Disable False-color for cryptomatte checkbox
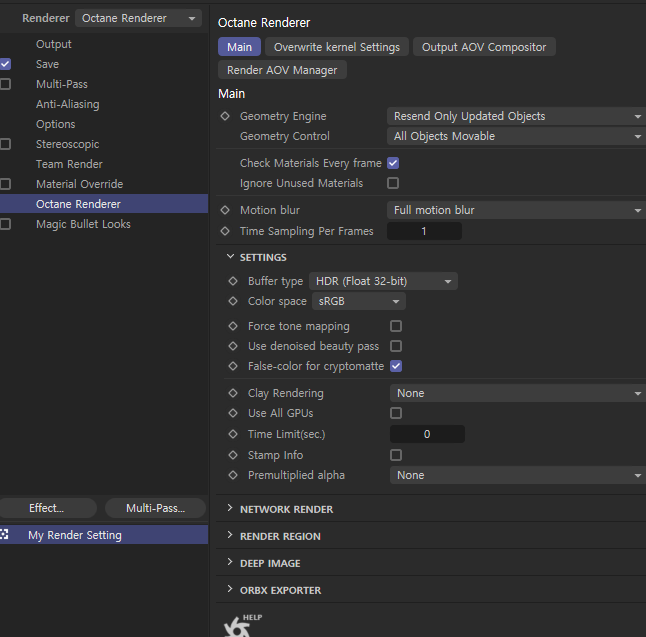The width and height of the screenshot is (646, 637). 396,366
